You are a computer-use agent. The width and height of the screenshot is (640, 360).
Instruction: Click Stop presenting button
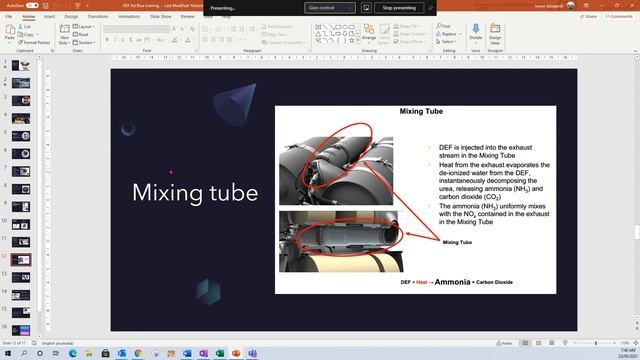(399, 8)
